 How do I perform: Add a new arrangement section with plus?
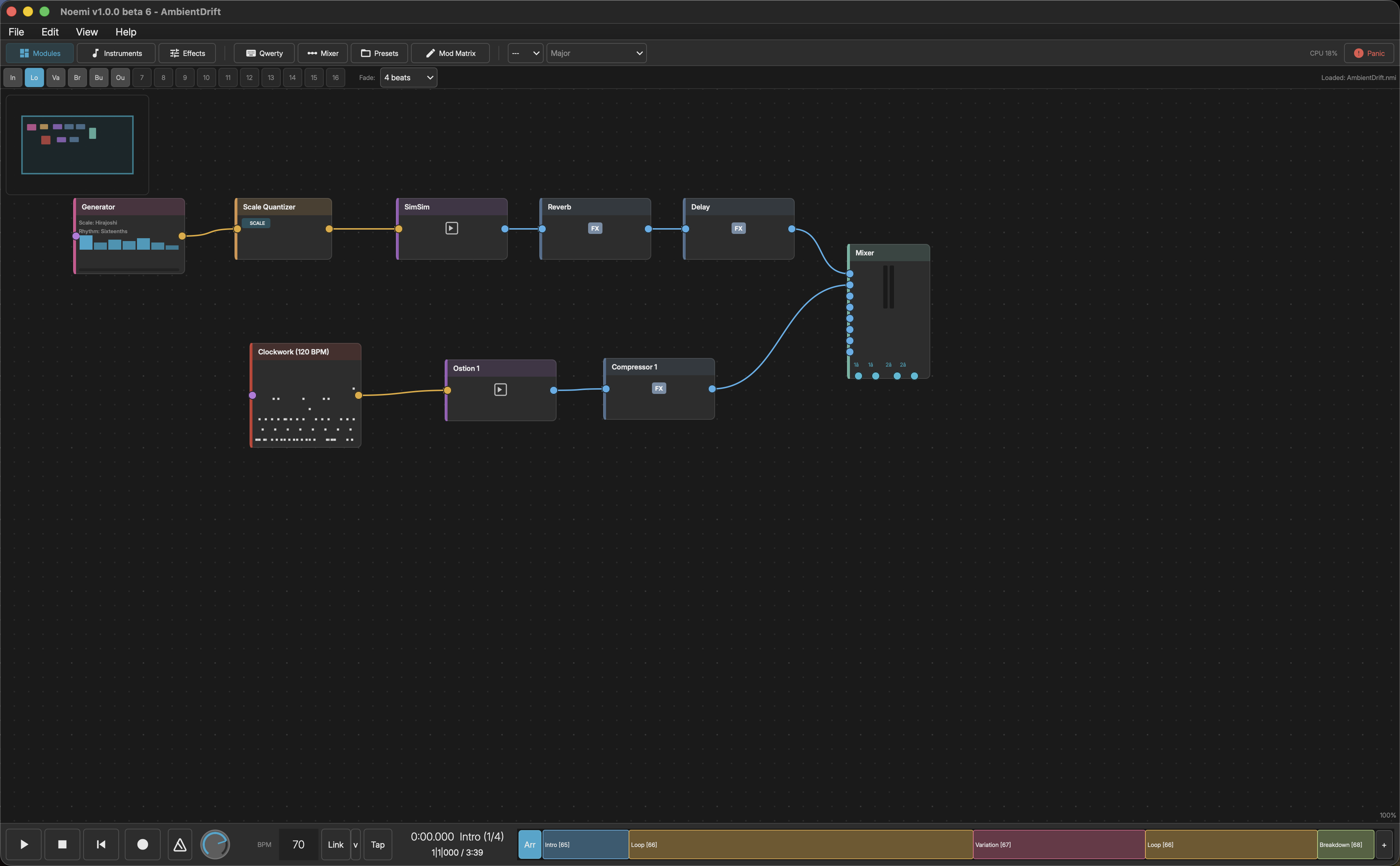1384,845
